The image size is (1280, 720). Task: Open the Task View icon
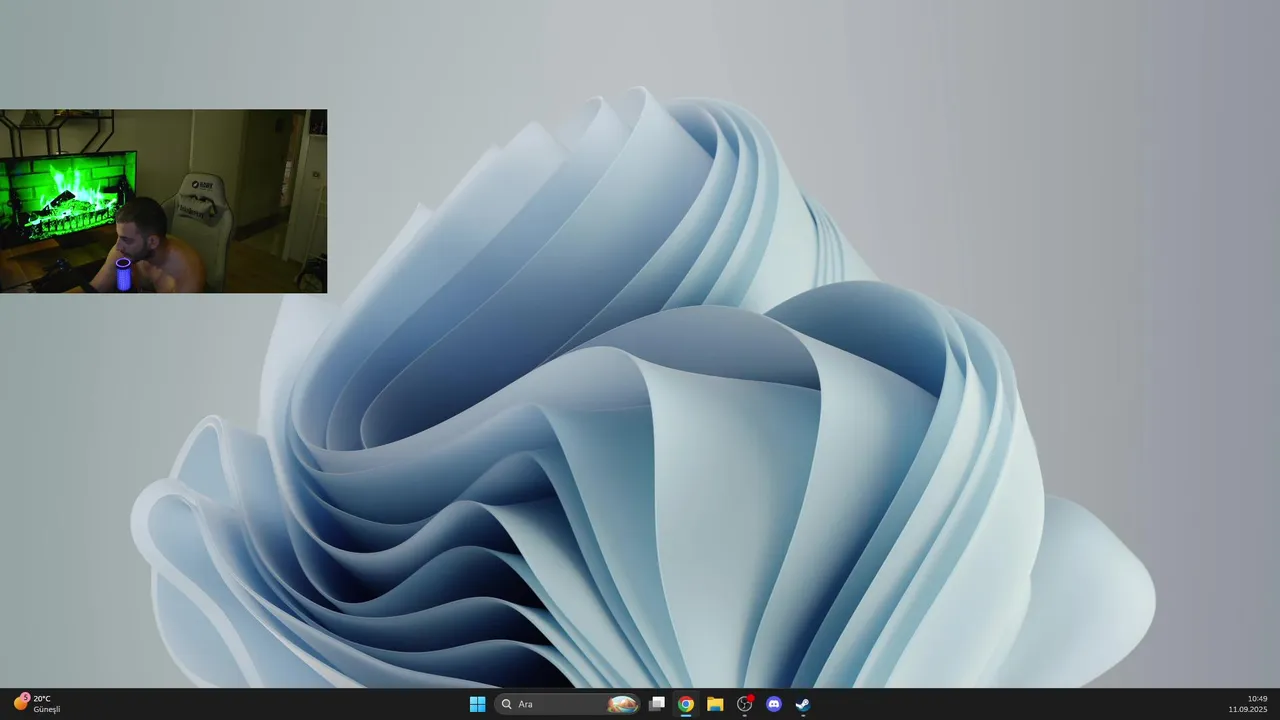pyautogui.click(x=656, y=704)
